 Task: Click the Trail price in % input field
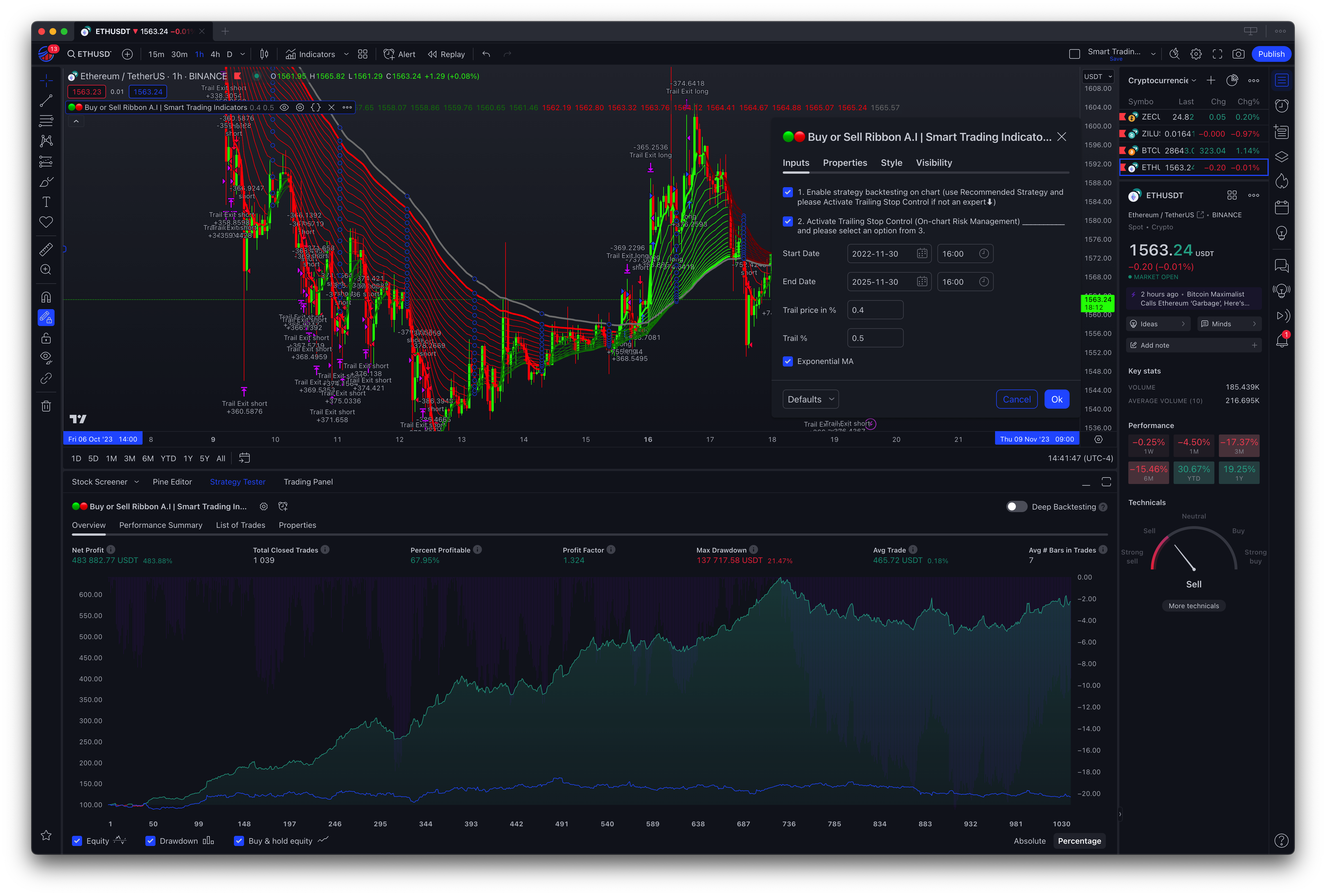click(x=875, y=310)
